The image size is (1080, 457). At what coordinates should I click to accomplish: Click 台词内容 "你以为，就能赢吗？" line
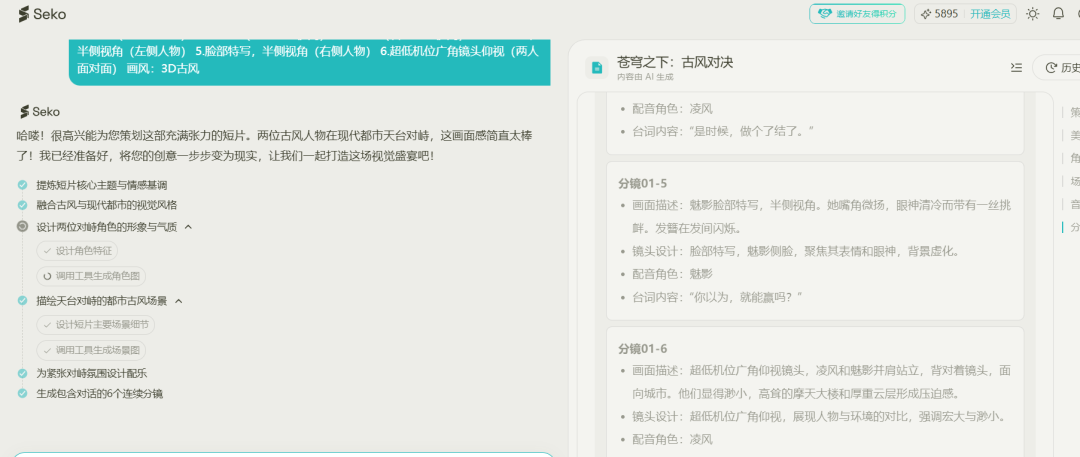718,296
